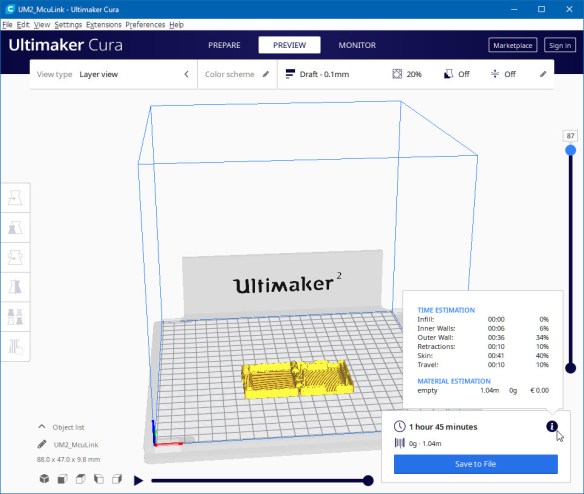Open the Color scheme pencil dropdown
This screenshot has width=584, height=494.
pyautogui.click(x=266, y=74)
